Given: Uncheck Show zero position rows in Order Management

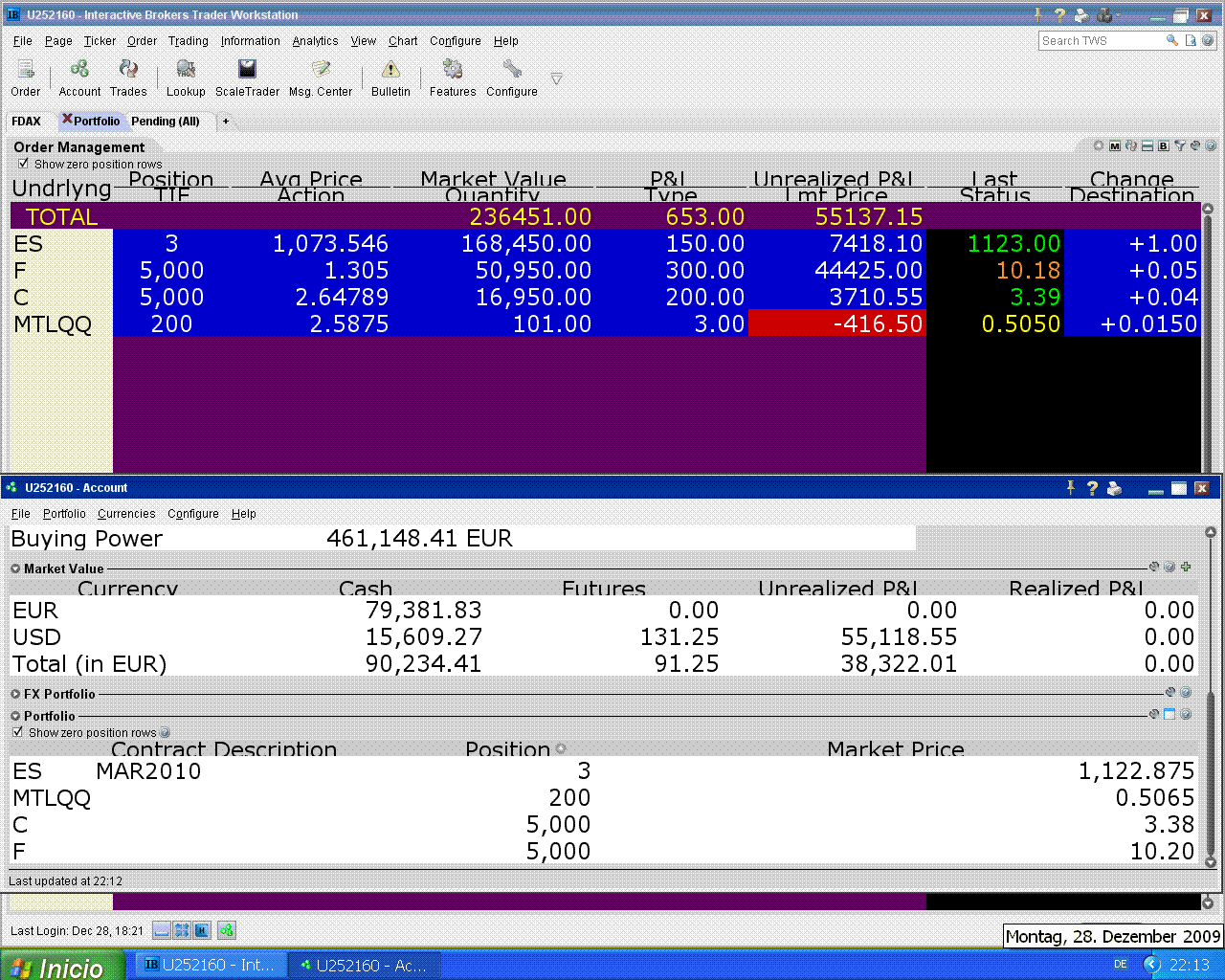Looking at the screenshot, I should pyautogui.click(x=24, y=164).
